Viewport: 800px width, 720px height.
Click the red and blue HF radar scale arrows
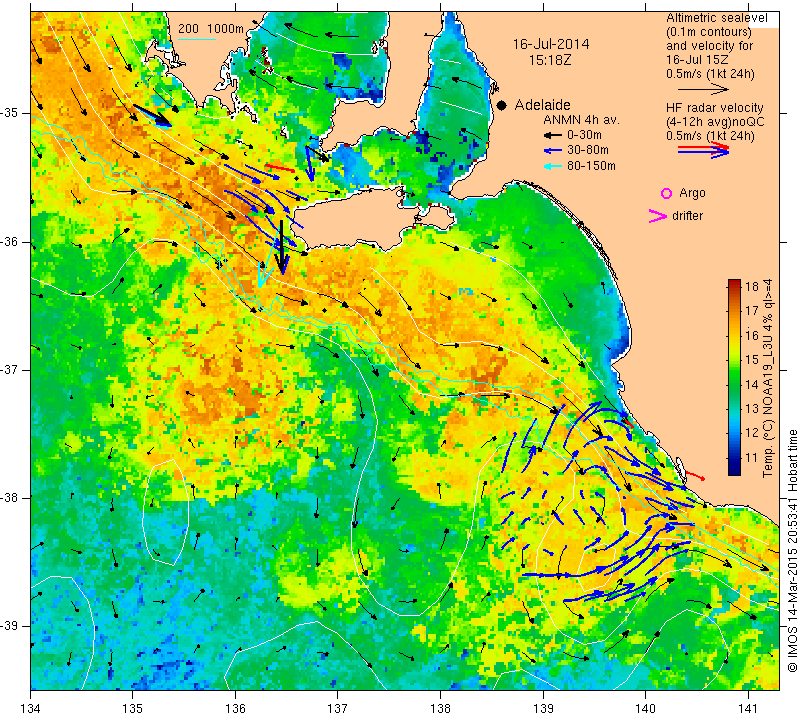click(703, 149)
